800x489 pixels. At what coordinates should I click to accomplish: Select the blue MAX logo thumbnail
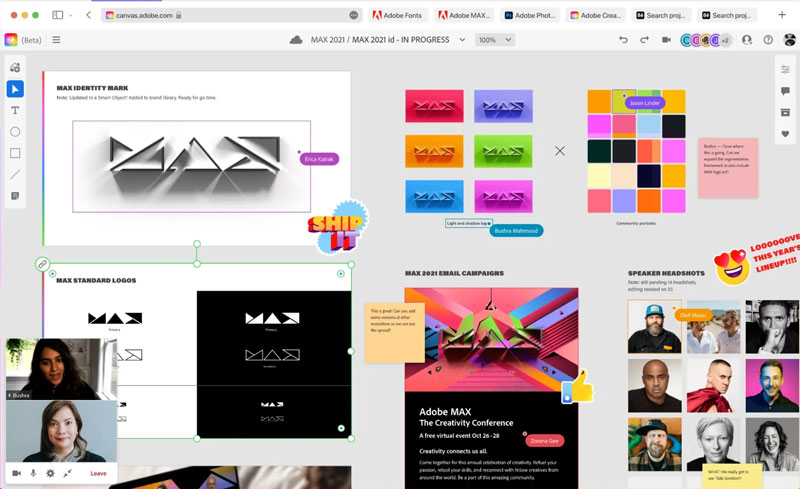434,196
